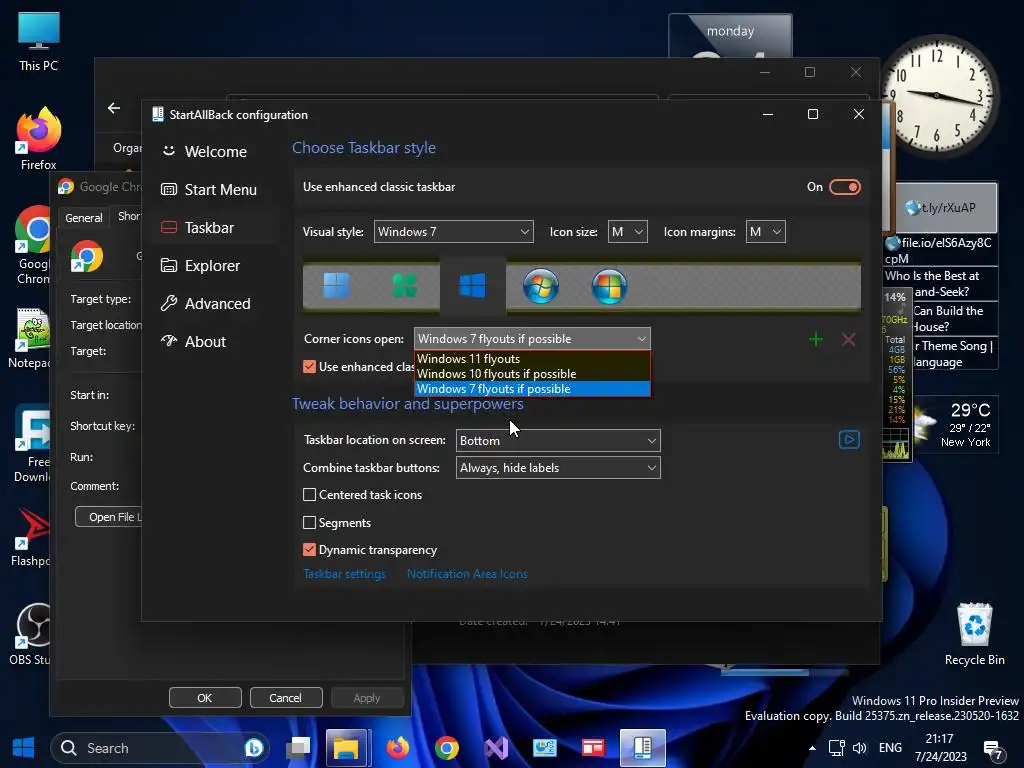Open Taskbar location on screen dropdown
This screenshot has width=1024, height=768.
(x=558, y=441)
